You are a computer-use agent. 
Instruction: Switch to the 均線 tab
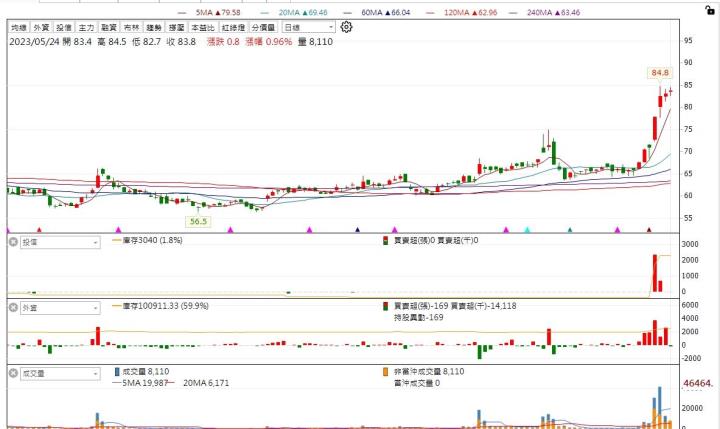[x=17, y=28]
